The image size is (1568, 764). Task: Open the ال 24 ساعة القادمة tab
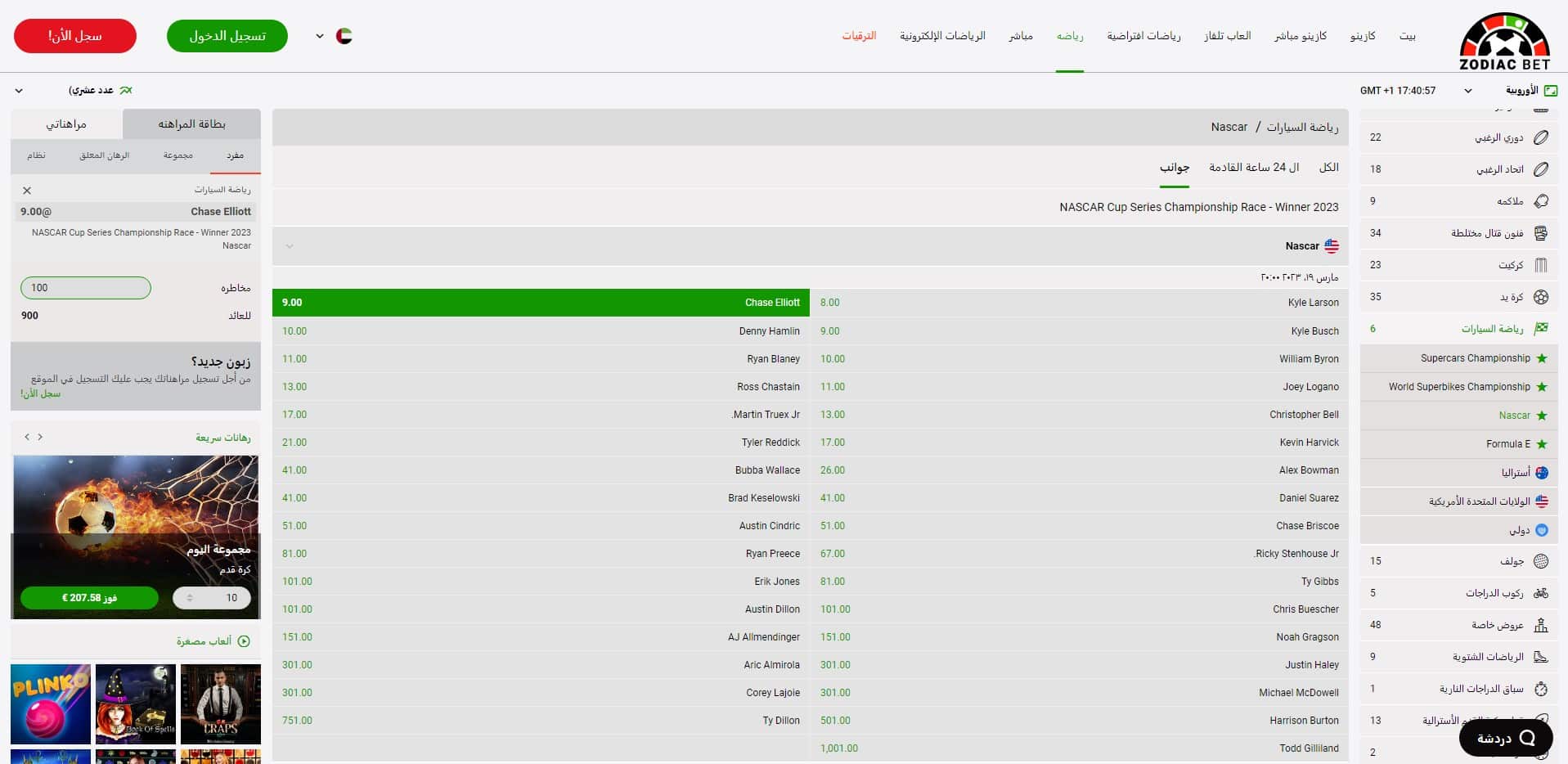coord(1254,168)
